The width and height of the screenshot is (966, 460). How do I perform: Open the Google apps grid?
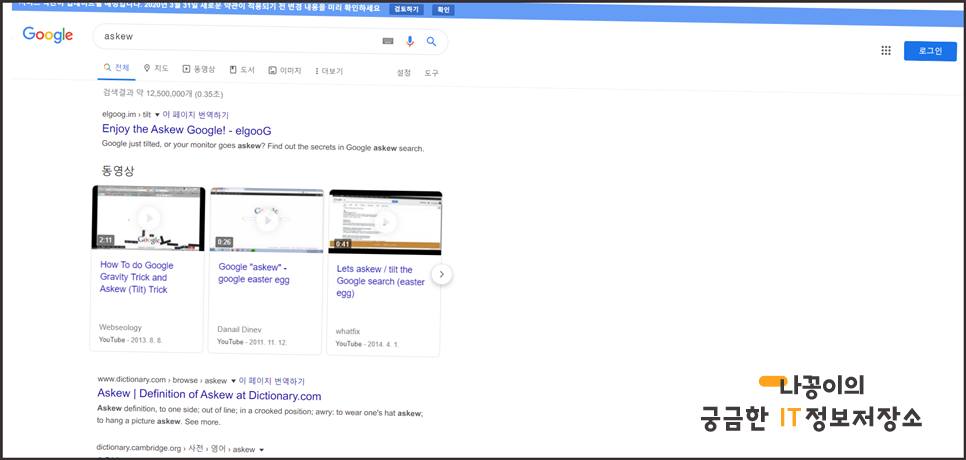tap(886, 50)
